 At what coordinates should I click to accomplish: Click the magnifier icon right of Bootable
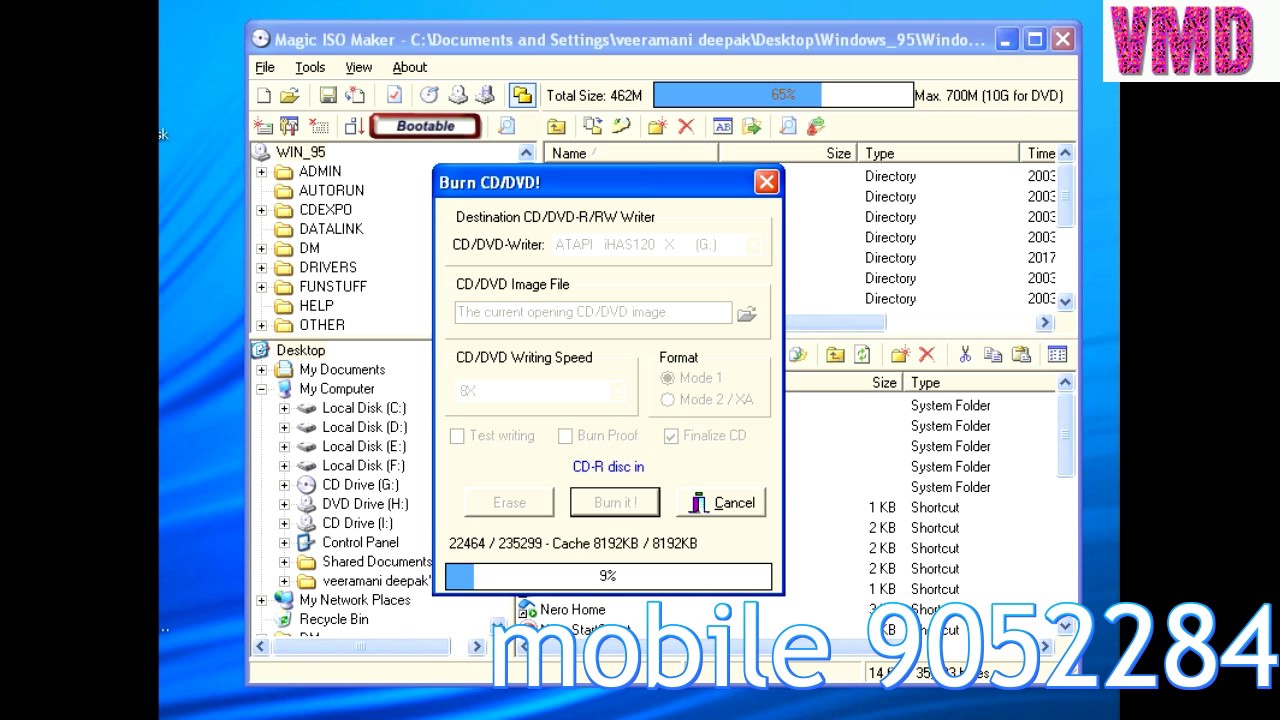(507, 126)
